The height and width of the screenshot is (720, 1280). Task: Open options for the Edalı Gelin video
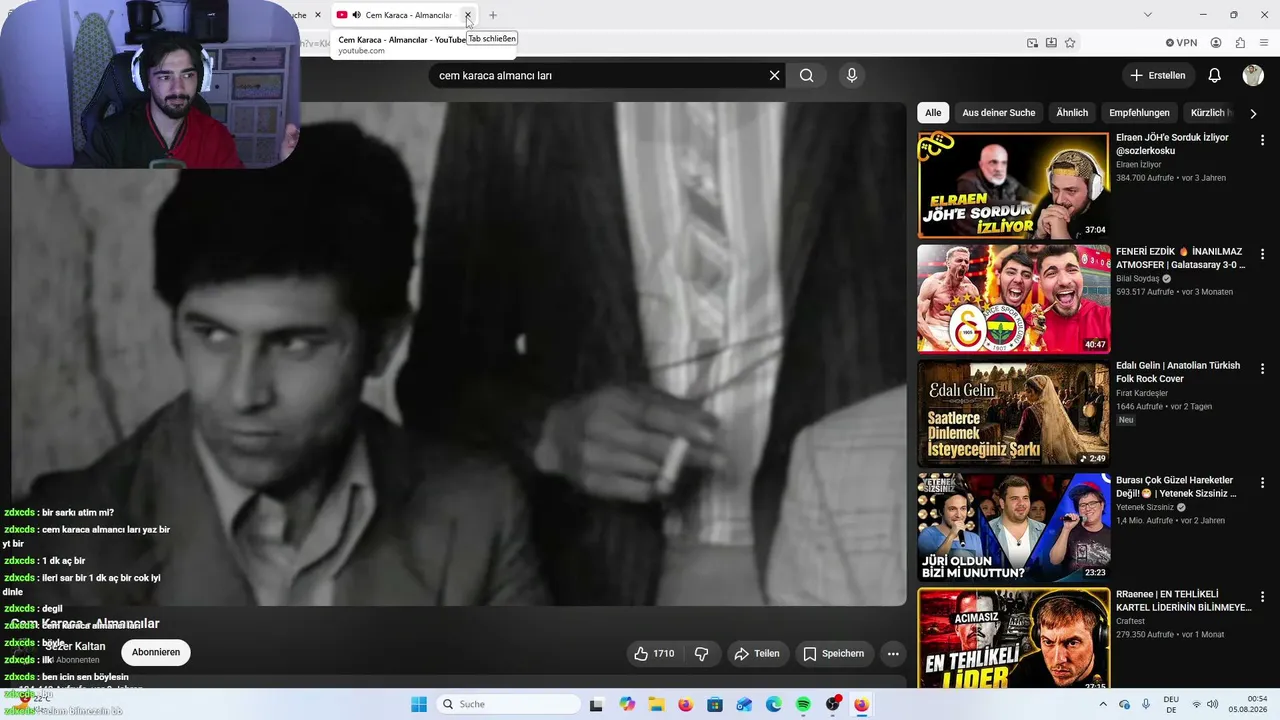[1262, 368]
